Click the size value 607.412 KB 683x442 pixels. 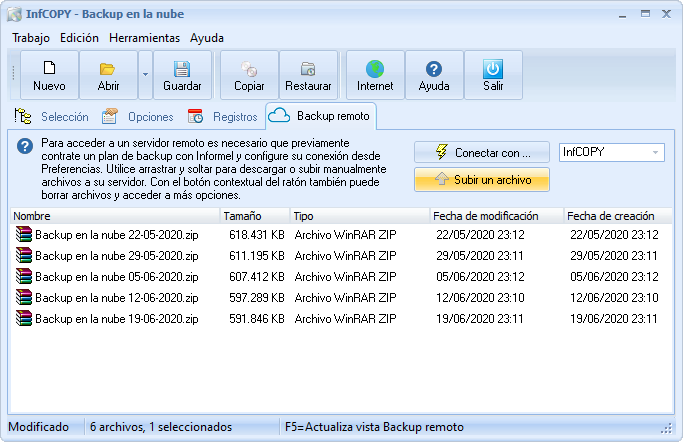click(257, 277)
